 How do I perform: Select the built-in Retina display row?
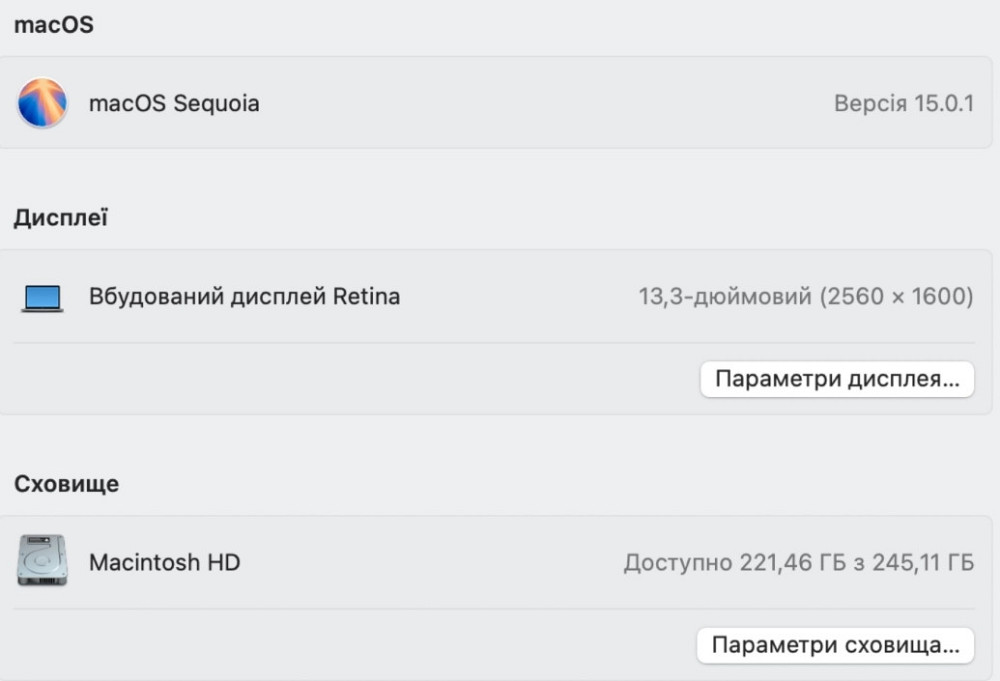coord(500,296)
